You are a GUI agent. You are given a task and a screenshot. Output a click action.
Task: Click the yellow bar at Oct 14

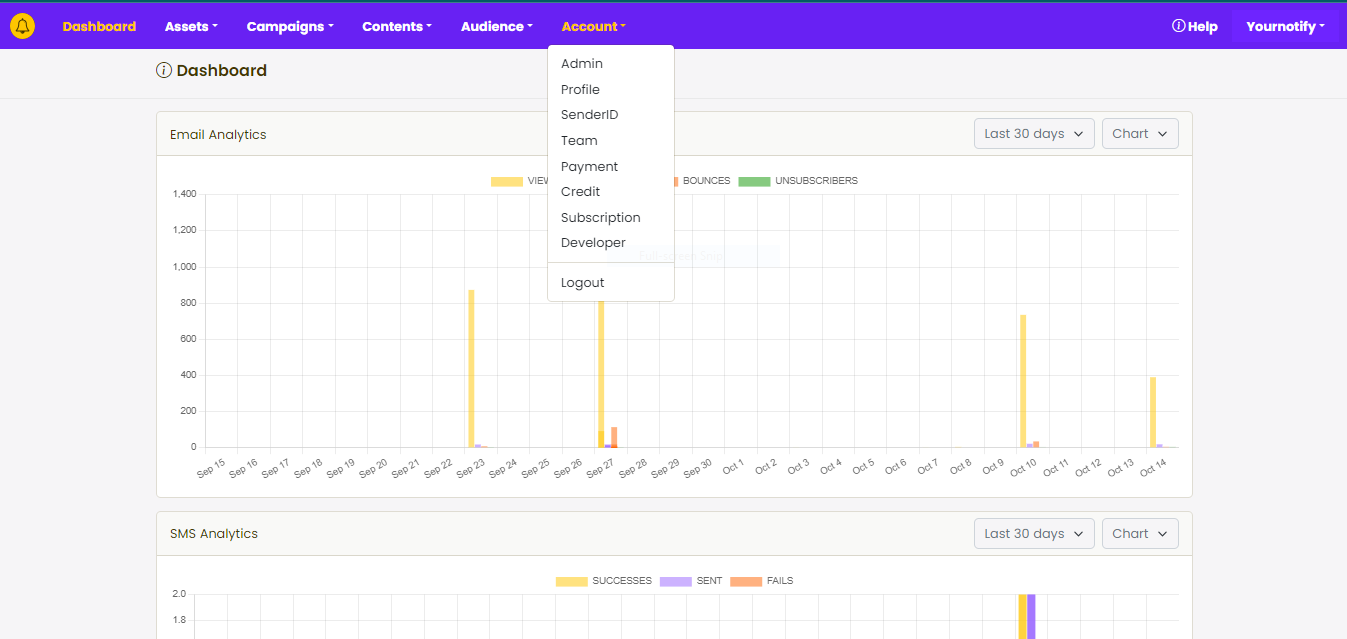[x=1153, y=412]
